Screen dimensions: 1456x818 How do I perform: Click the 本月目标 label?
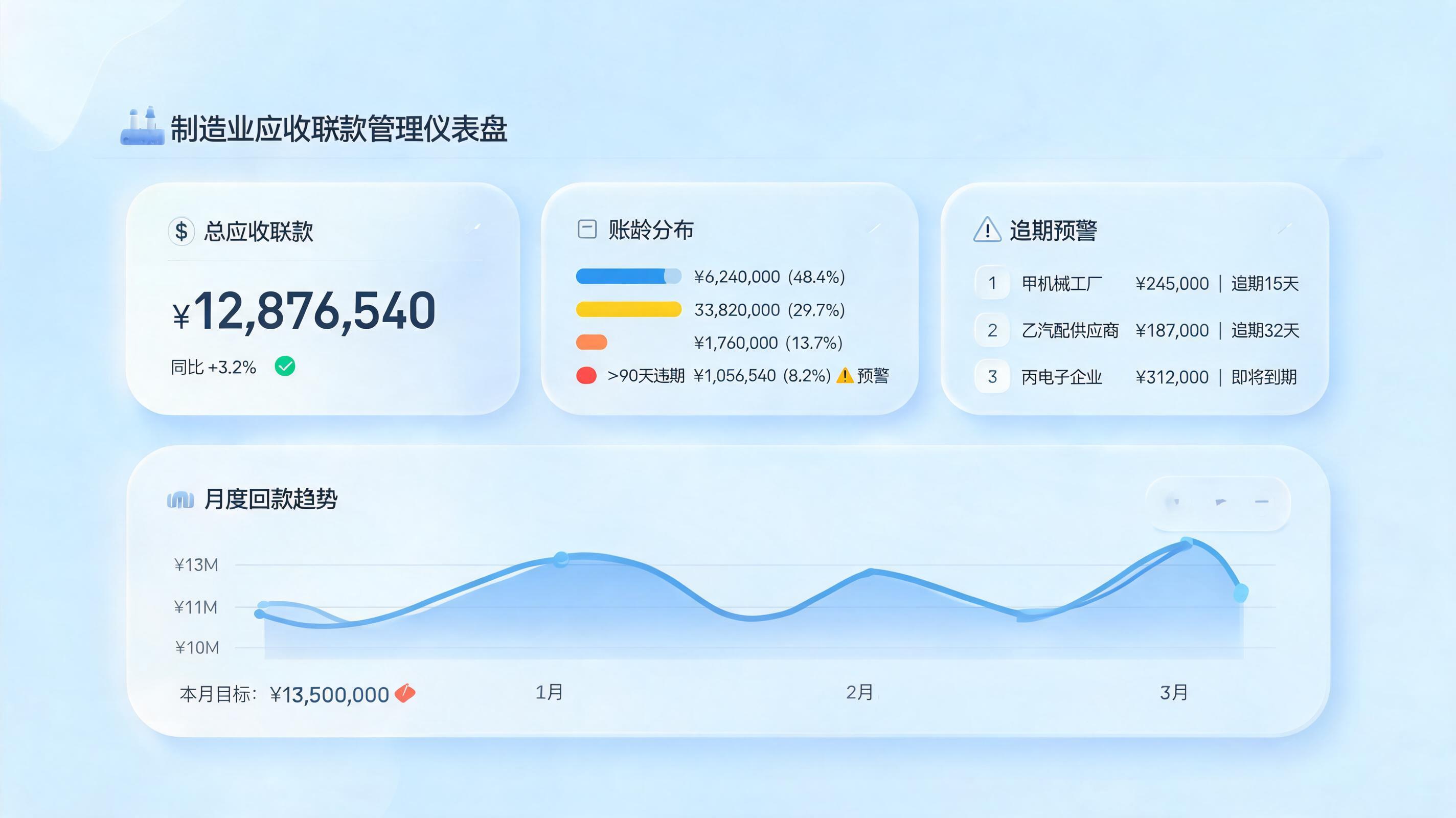(x=218, y=694)
